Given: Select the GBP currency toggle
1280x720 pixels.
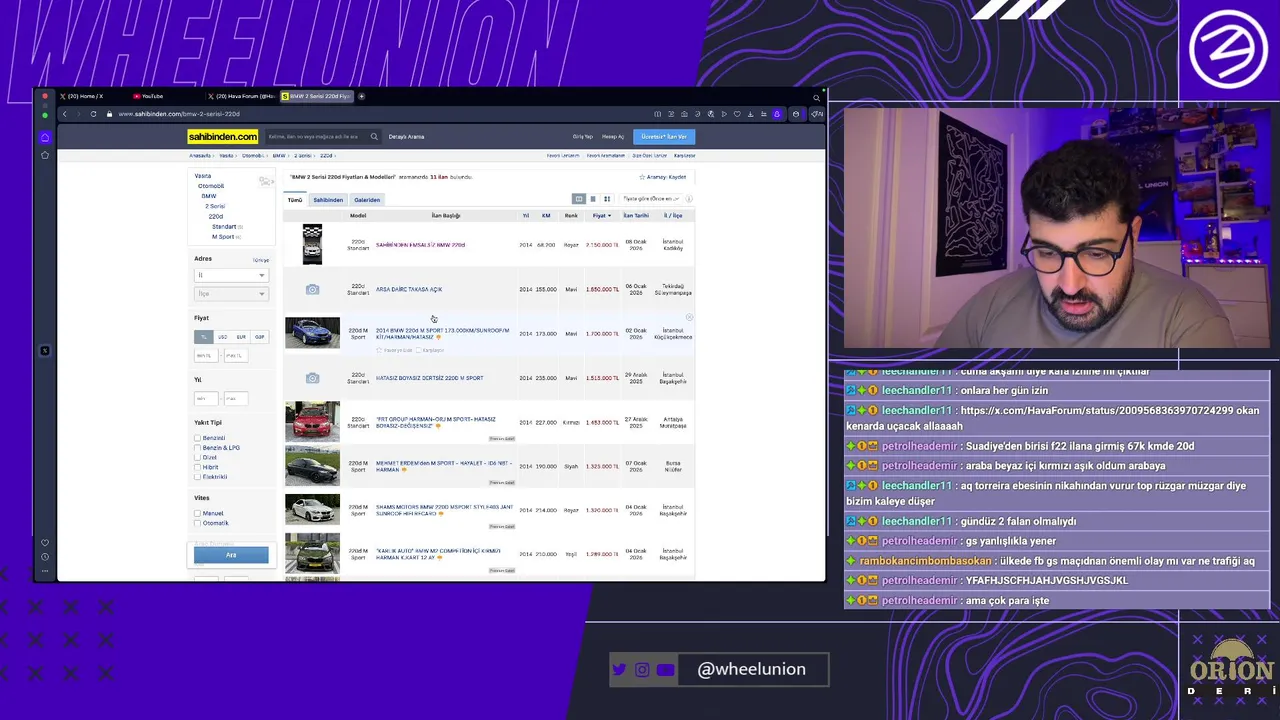Looking at the screenshot, I should (259, 337).
